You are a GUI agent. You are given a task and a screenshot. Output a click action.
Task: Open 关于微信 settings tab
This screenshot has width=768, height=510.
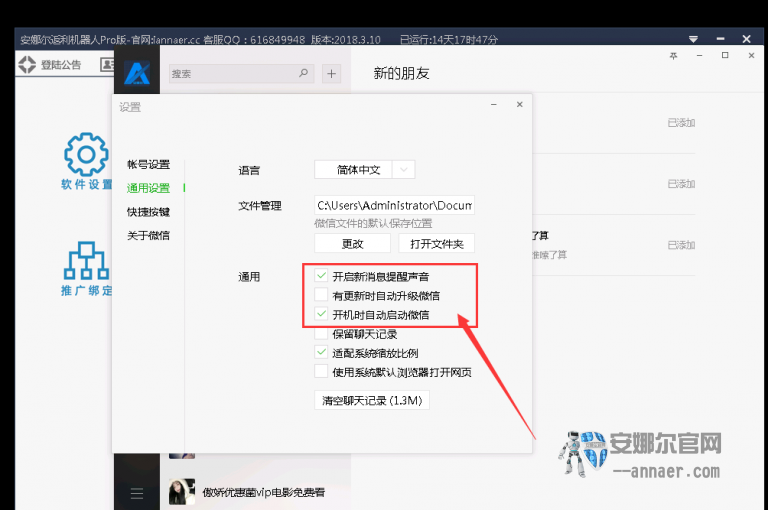(148, 235)
